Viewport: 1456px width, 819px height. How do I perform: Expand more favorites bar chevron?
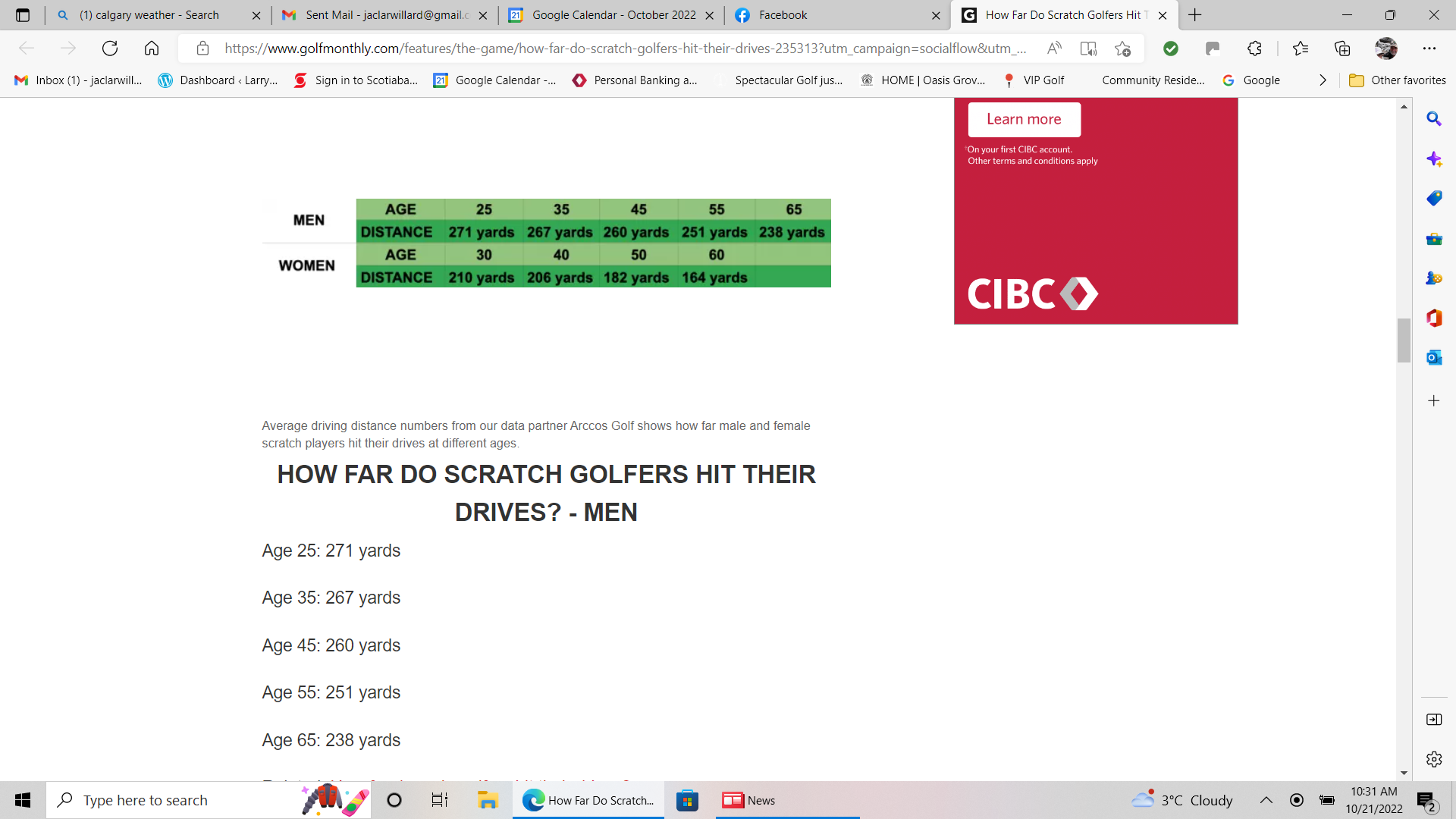pos(1323,80)
